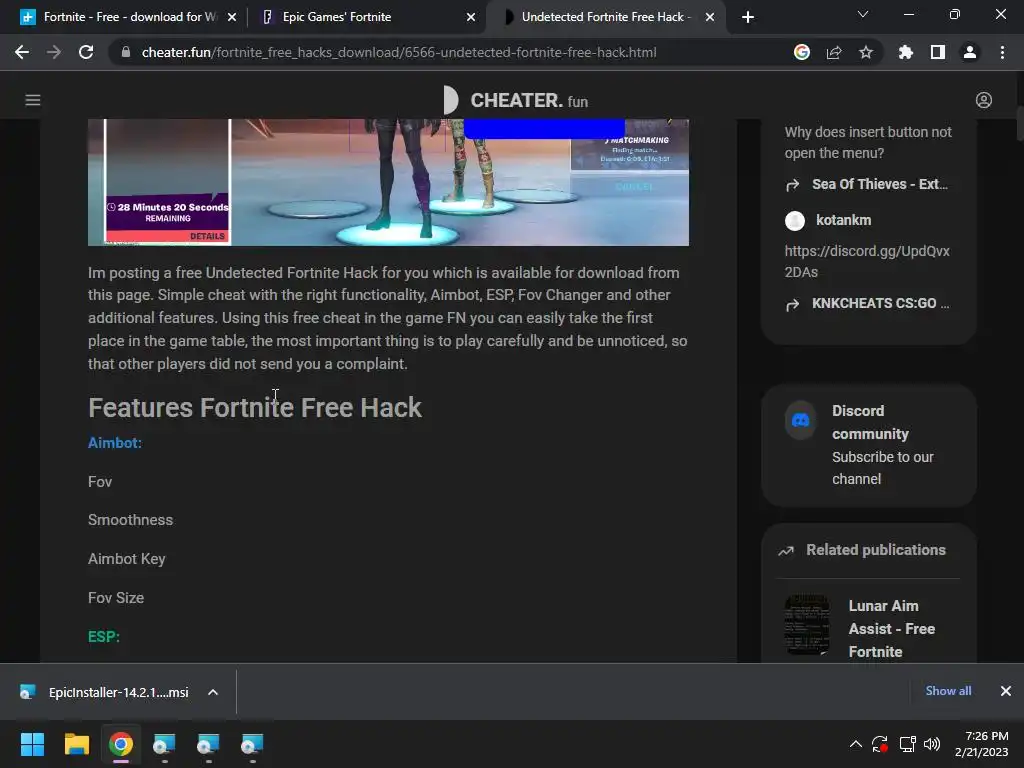Click the Google icon in address bar
Screen dimensions: 1024x768
click(801, 52)
